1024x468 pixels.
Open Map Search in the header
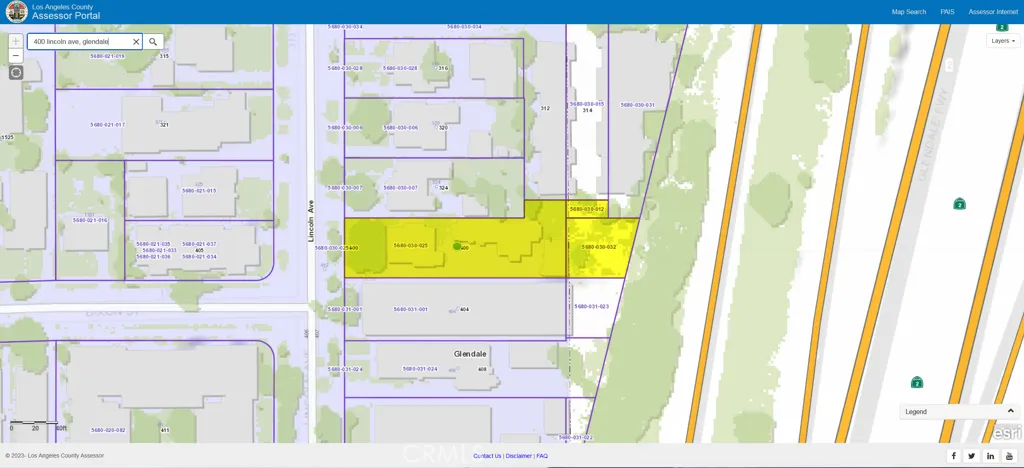(x=908, y=12)
